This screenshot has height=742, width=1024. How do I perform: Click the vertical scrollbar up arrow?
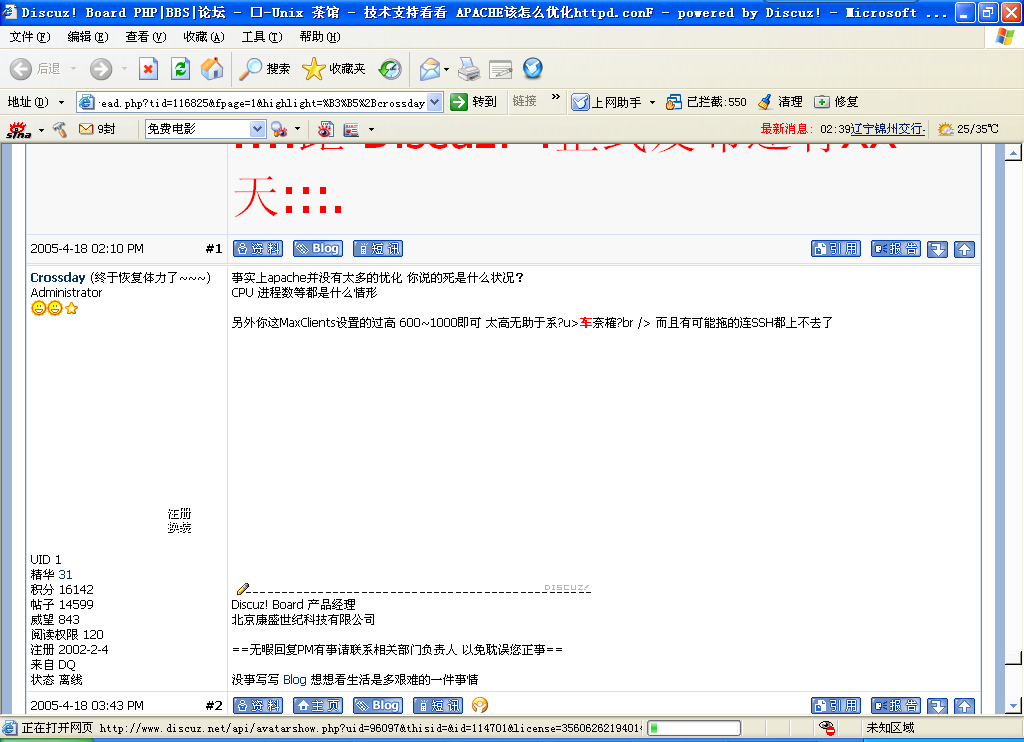[1013, 153]
